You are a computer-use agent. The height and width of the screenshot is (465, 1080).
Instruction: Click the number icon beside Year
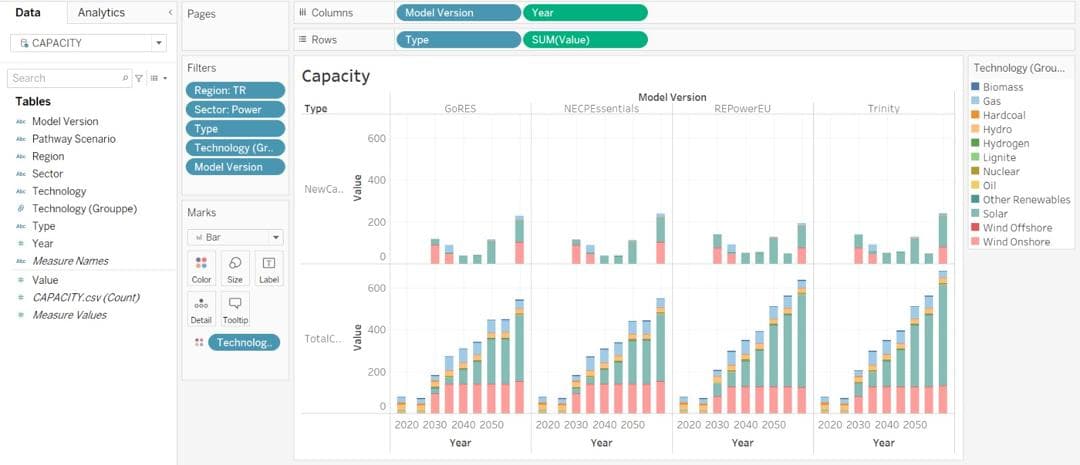tap(20, 243)
